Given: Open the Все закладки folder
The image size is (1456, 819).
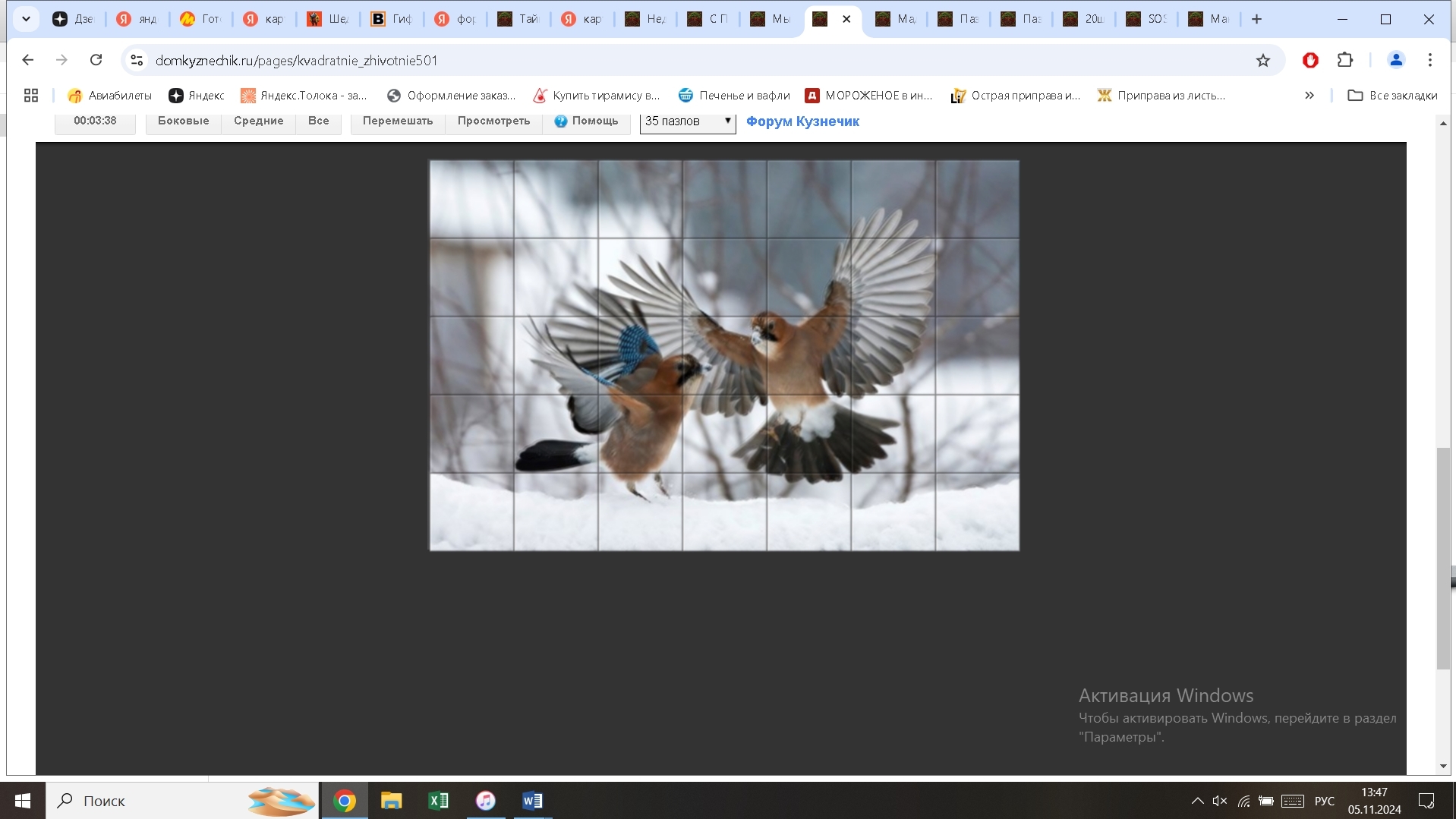Looking at the screenshot, I should pos(1392,95).
